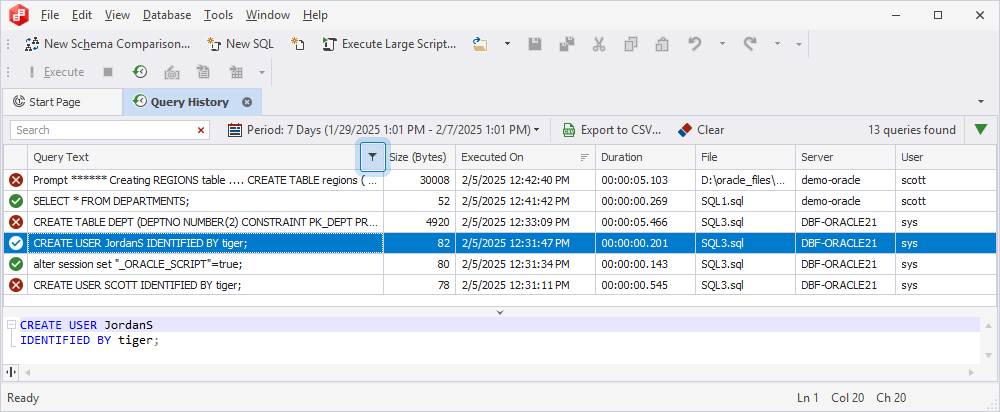Click the Clear history button
The image size is (1000, 412).
[701, 130]
